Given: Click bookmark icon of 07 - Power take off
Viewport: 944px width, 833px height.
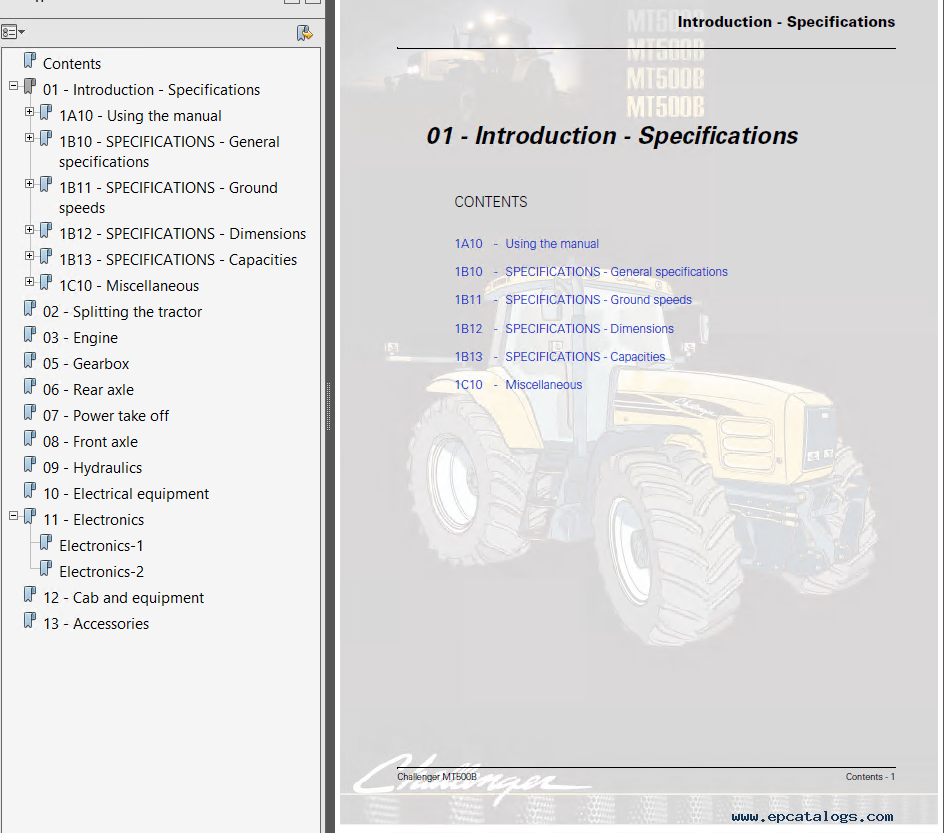Looking at the screenshot, I should coord(30,412).
